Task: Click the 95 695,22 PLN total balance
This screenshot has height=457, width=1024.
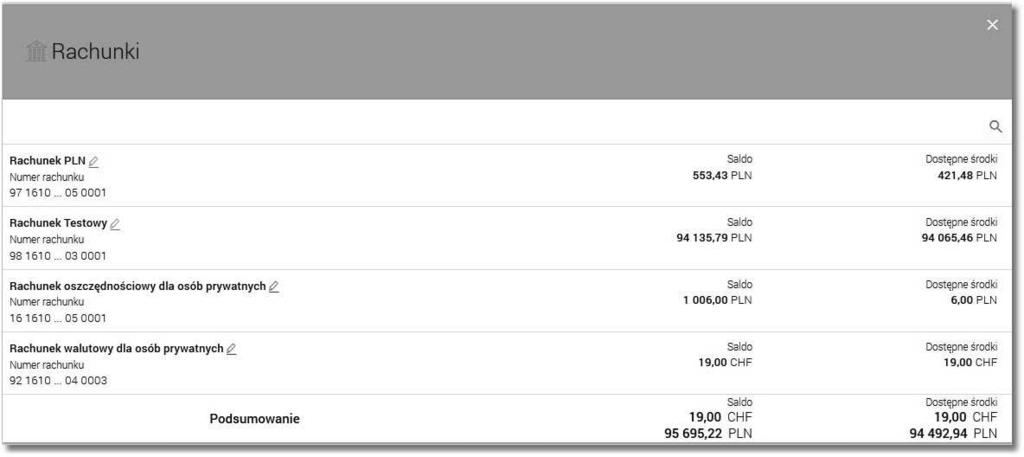Action: [x=709, y=433]
